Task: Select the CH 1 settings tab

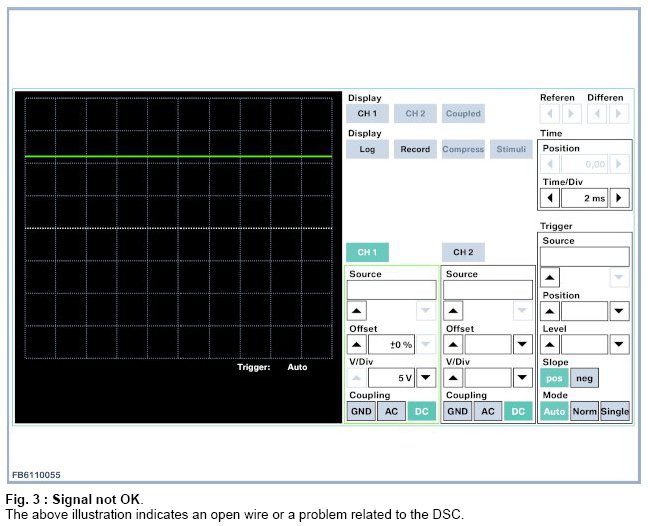Action: click(367, 252)
